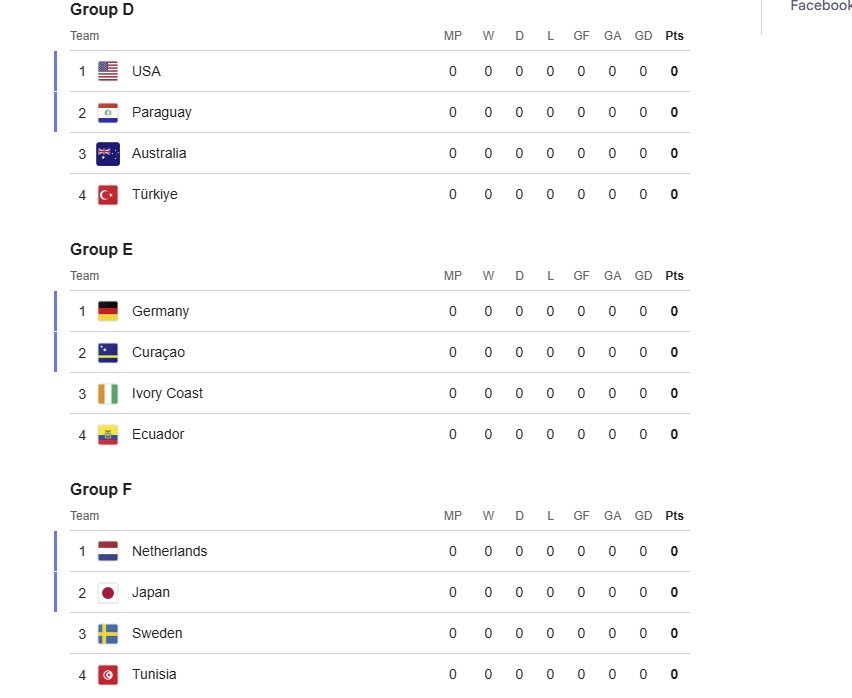Click the Sweden flag icon
The width and height of the screenshot is (852, 698).
pos(108,633)
